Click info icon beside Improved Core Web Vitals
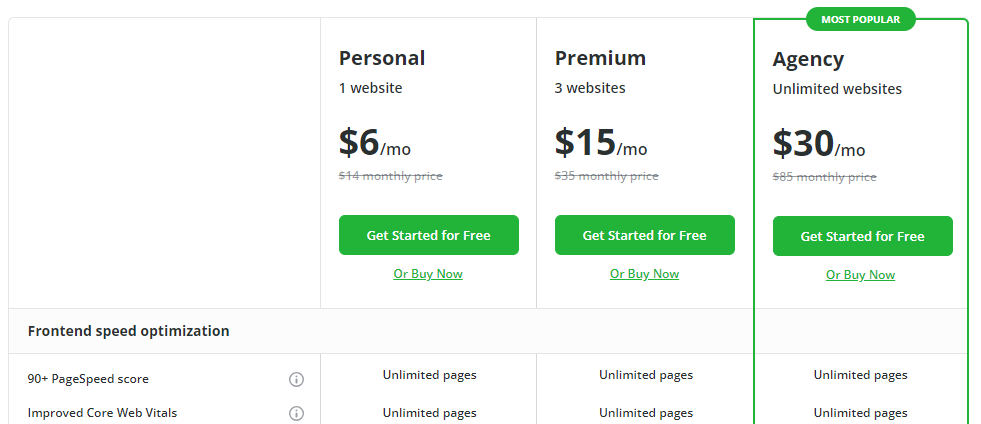Screen dimensions: 981x424 [x=297, y=413]
